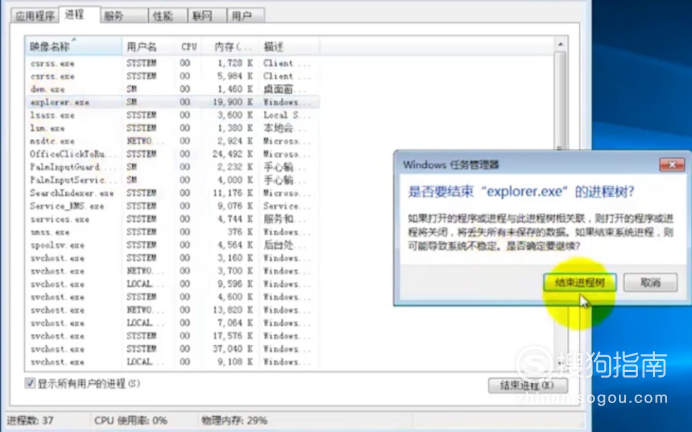
Task: Select the svchost.exe row using 37,040 K
Action: [x=172, y=349]
